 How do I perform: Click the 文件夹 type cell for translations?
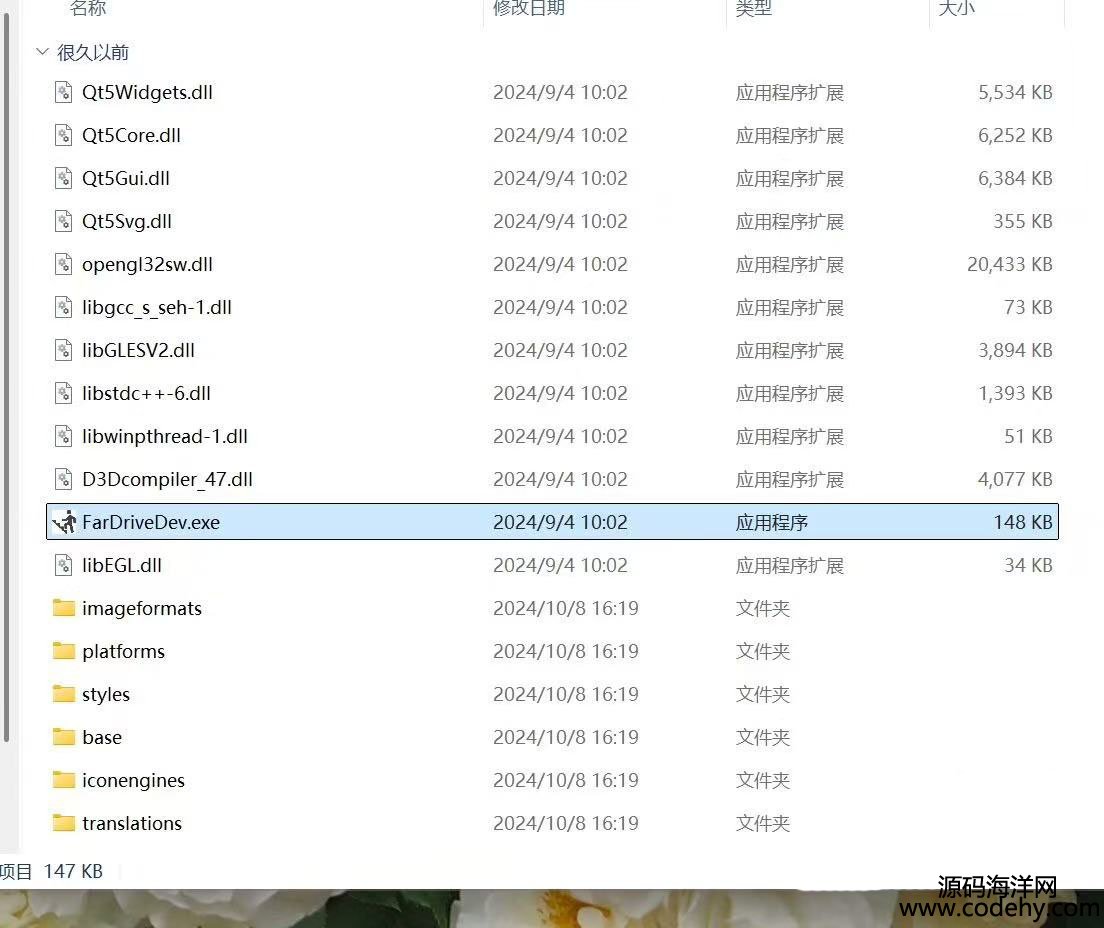(763, 823)
